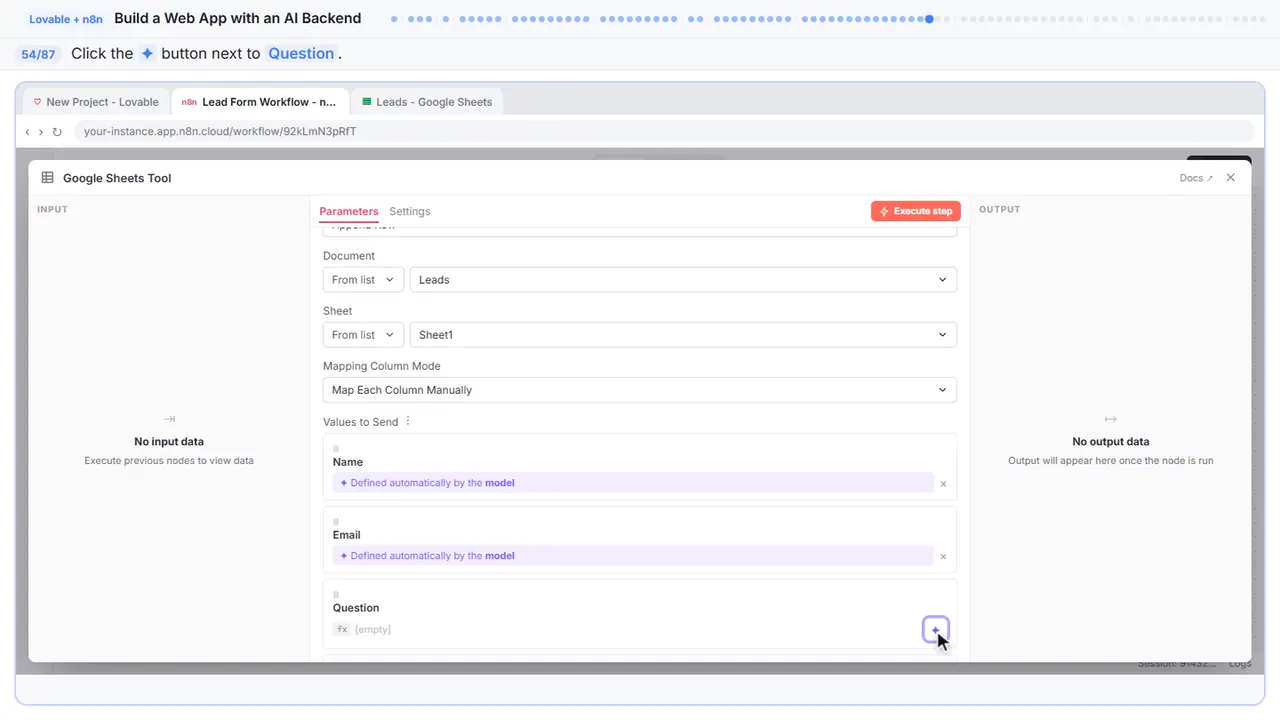
Task: Click the Name field's model-defined value
Action: pyautogui.click(x=633, y=483)
